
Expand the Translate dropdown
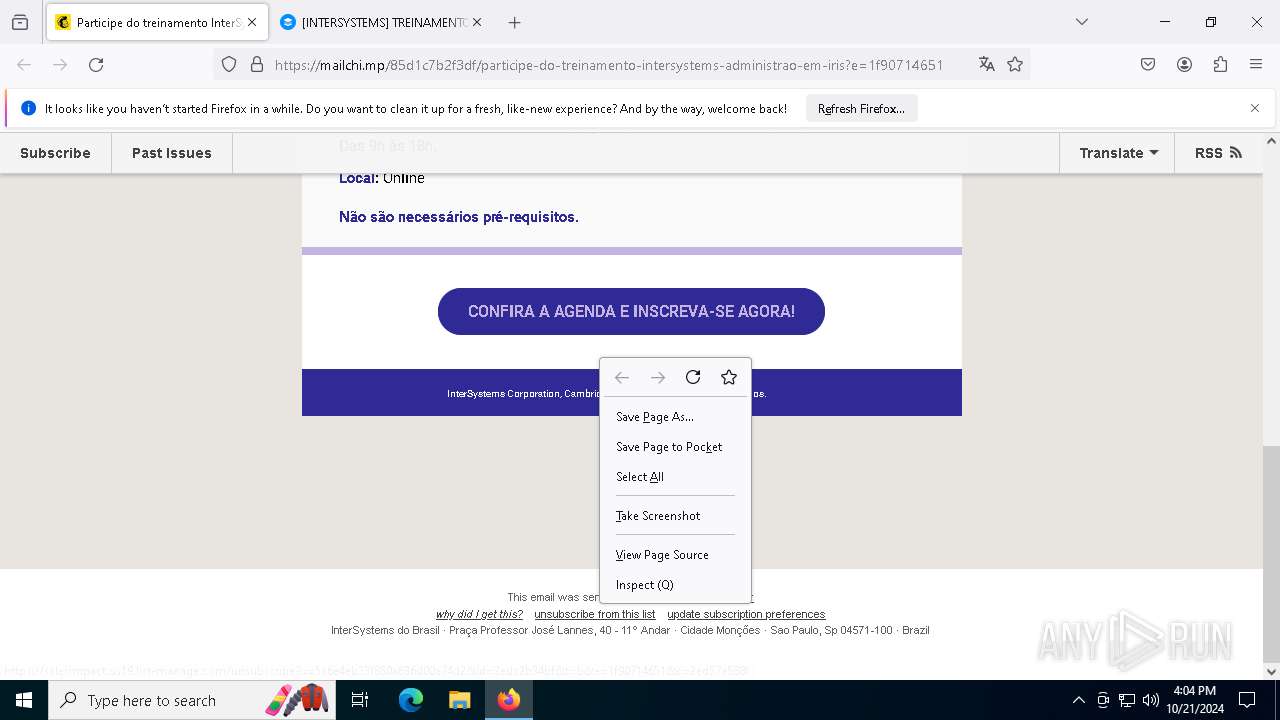click(1118, 153)
